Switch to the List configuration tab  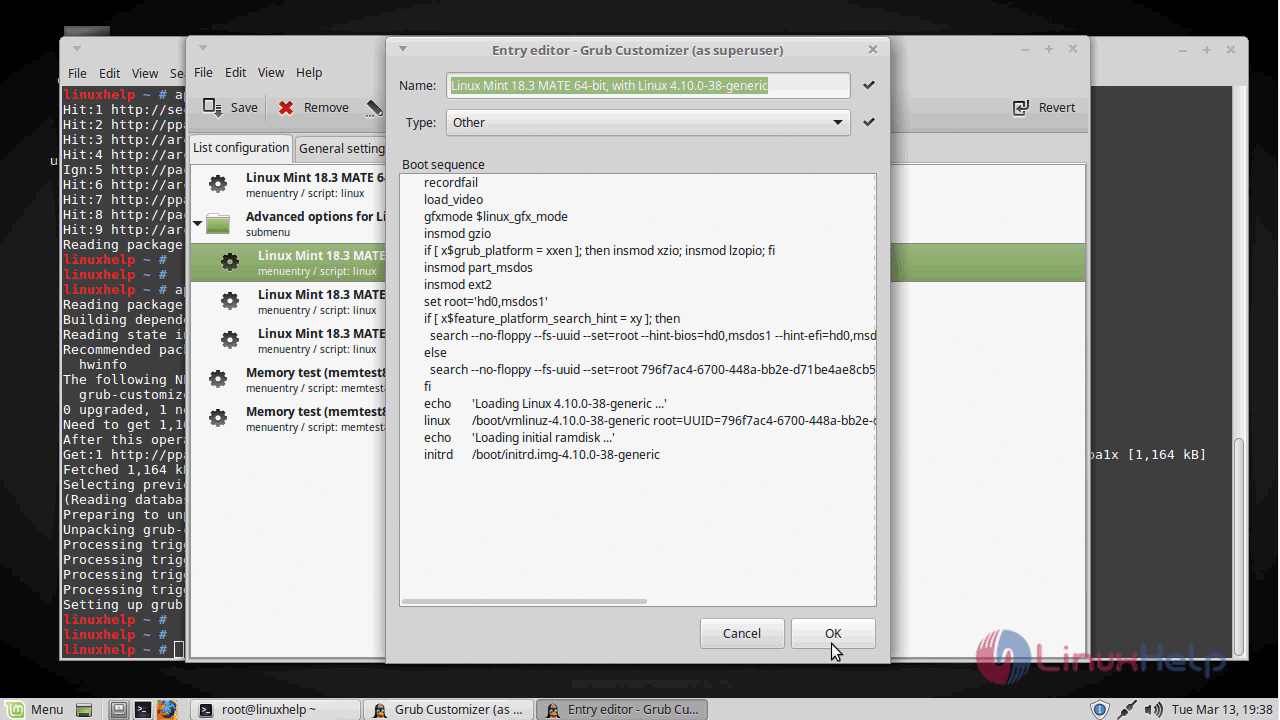(240, 148)
